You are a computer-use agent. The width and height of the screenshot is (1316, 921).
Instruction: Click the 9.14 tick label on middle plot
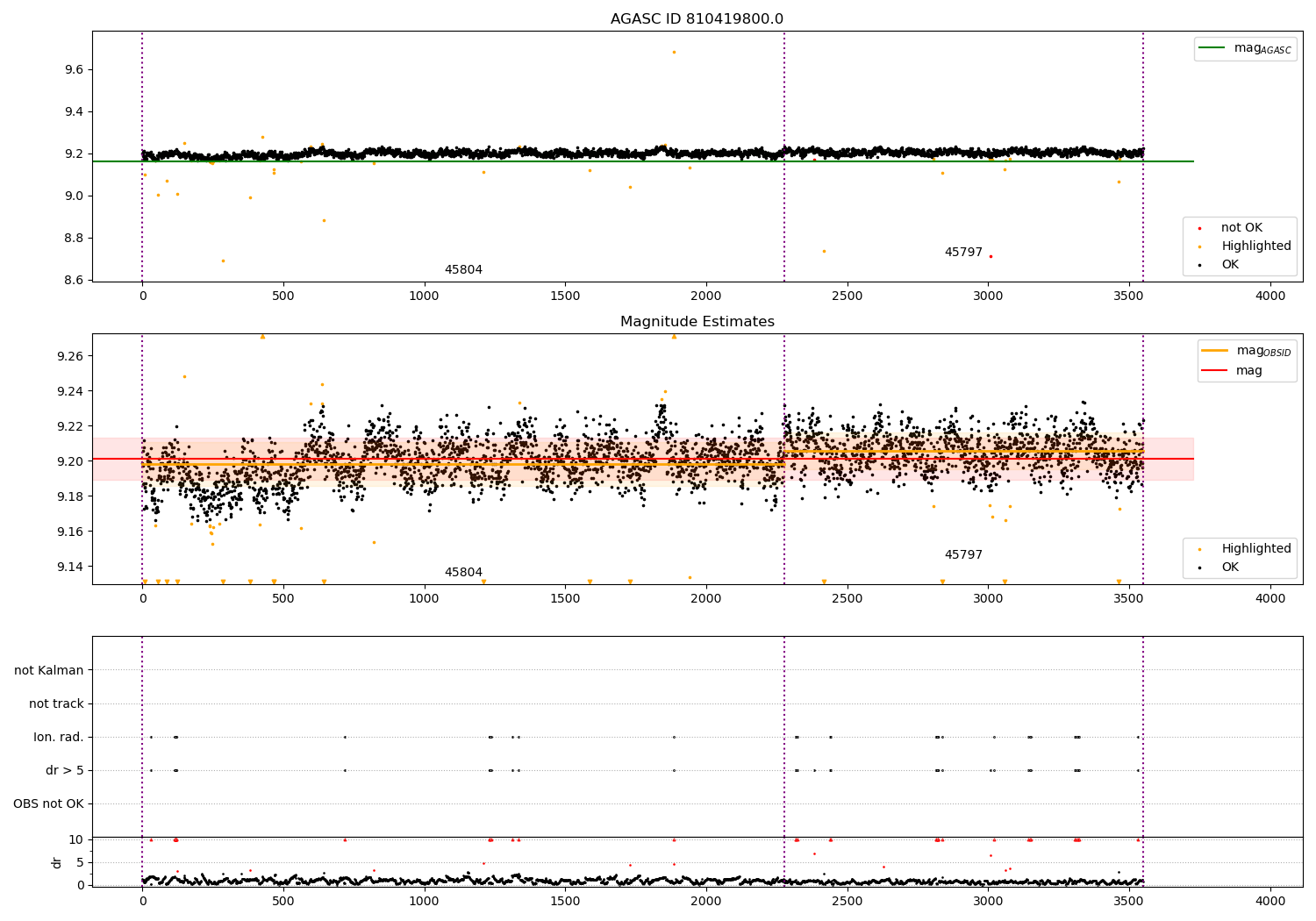tap(70, 567)
